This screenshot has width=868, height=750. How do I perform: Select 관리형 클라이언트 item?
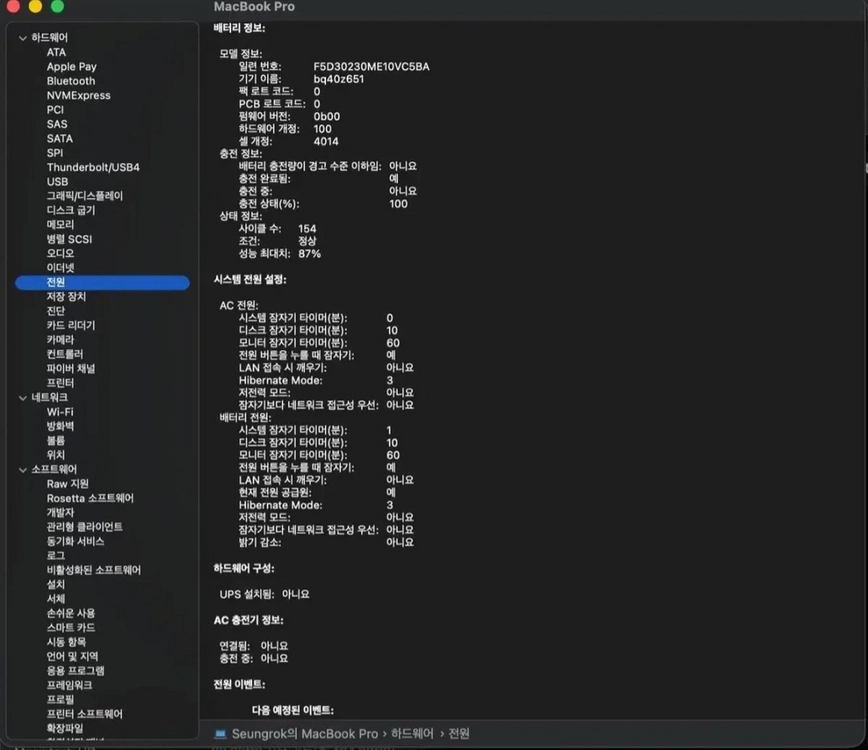pyautogui.click(x=85, y=527)
